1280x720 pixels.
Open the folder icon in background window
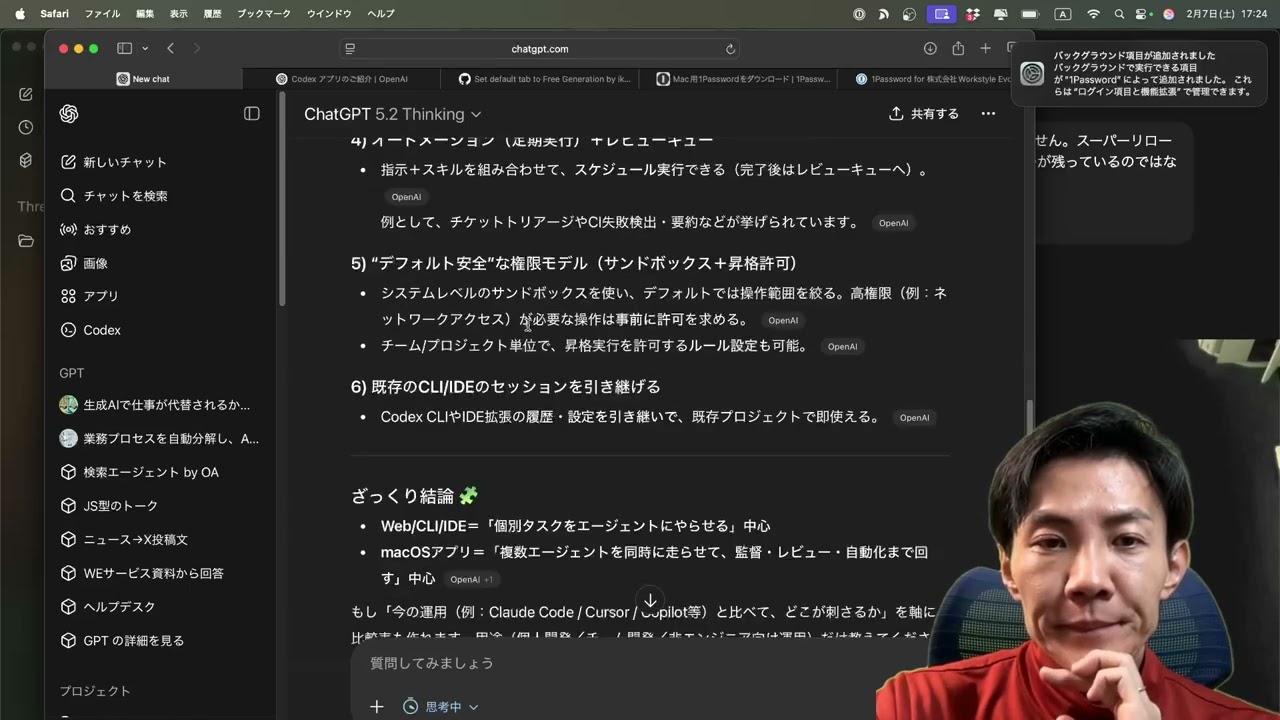point(26,241)
